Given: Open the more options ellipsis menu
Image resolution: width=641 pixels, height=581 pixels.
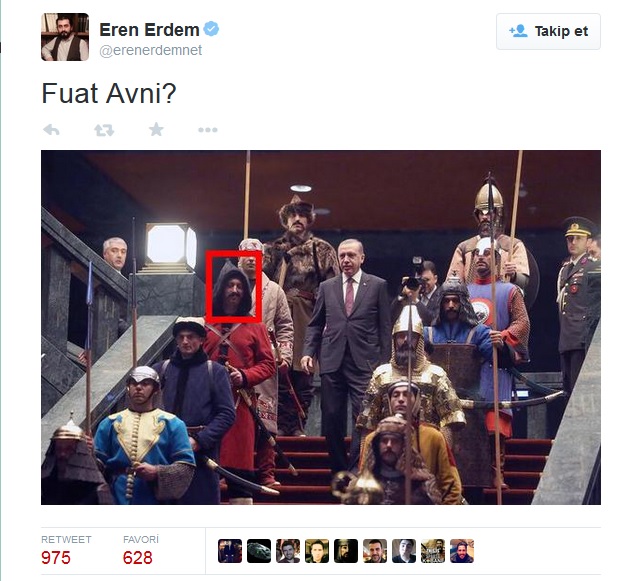Looking at the screenshot, I should pos(208,130).
